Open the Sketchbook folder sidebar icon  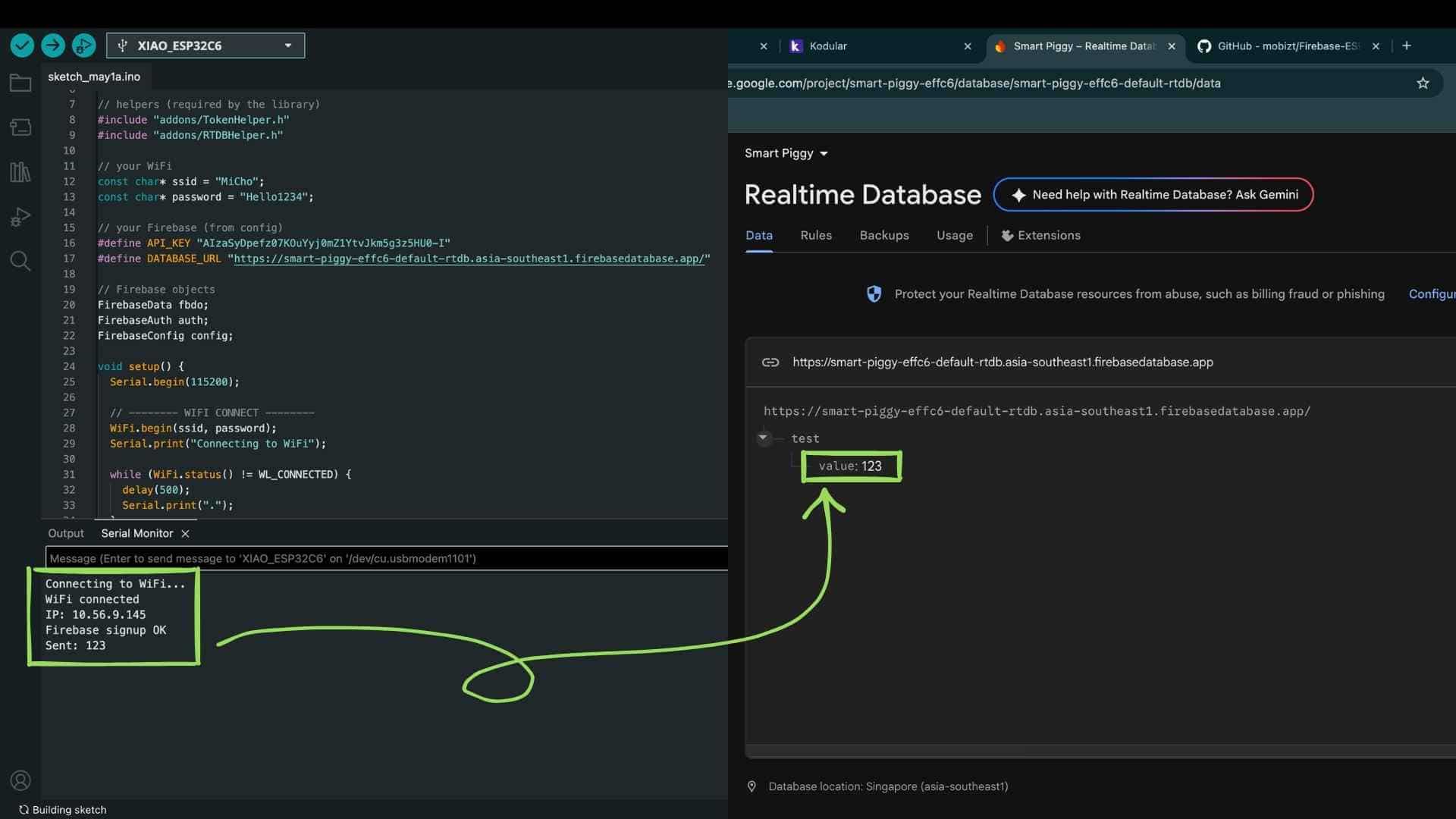(x=20, y=83)
